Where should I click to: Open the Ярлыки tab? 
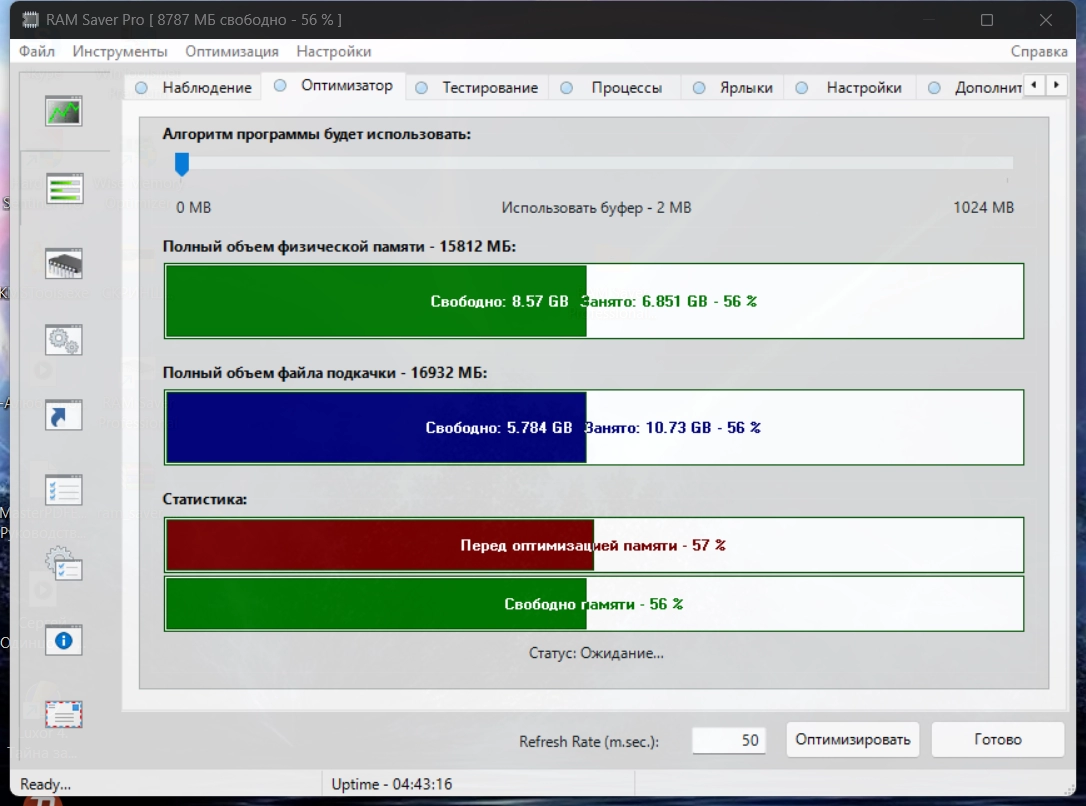point(733,88)
